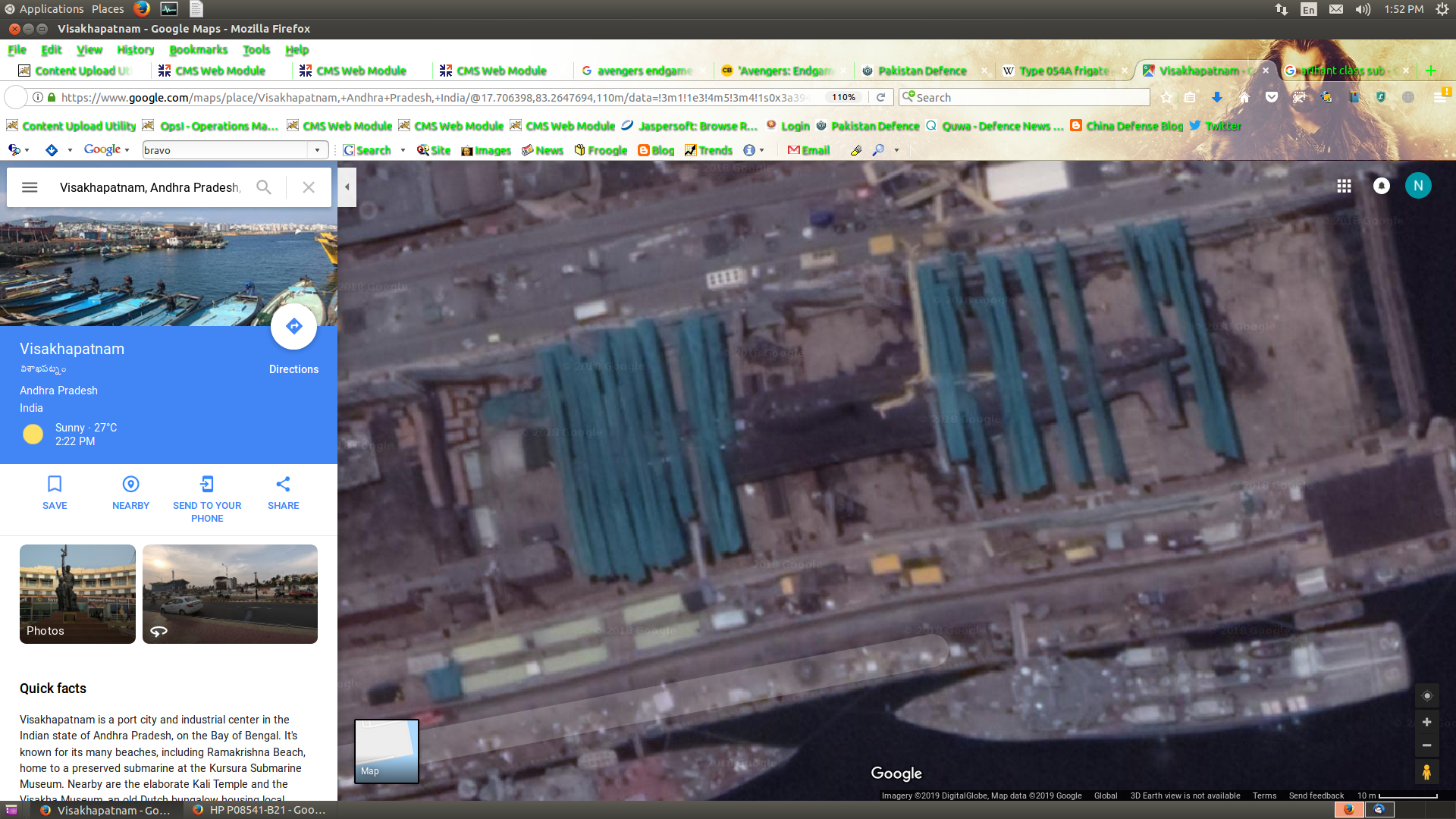Open the downloads arrow icon
Image resolution: width=1456 pixels, height=819 pixels.
click(x=1216, y=97)
